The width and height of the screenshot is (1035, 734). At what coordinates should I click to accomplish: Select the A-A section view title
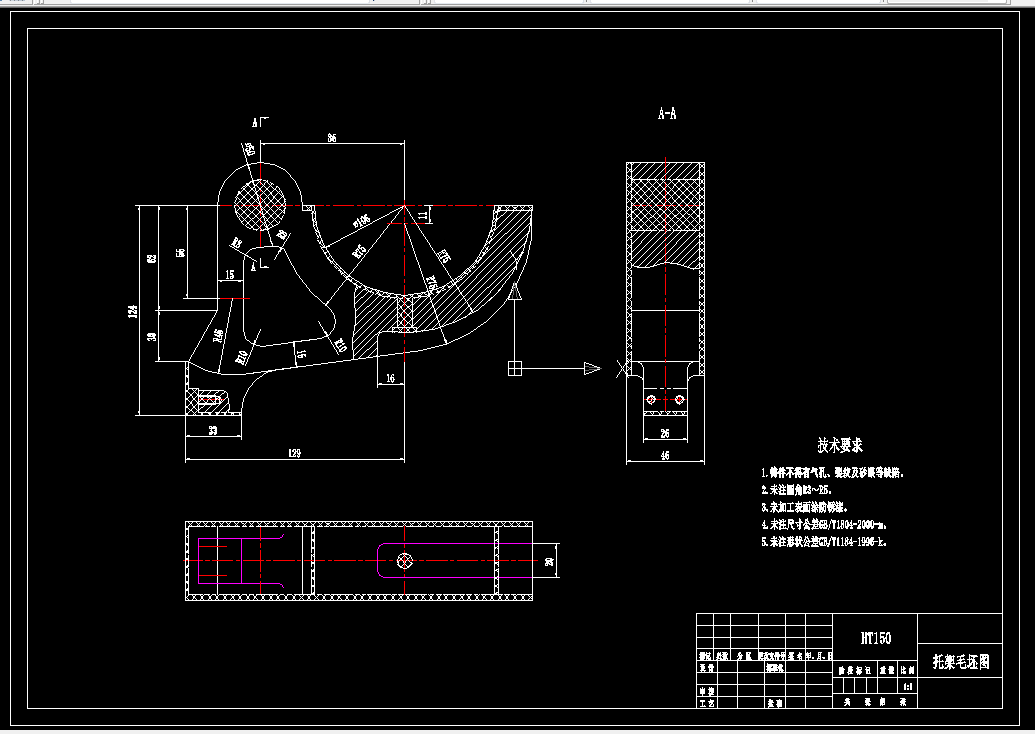pyautogui.click(x=667, y=114)
